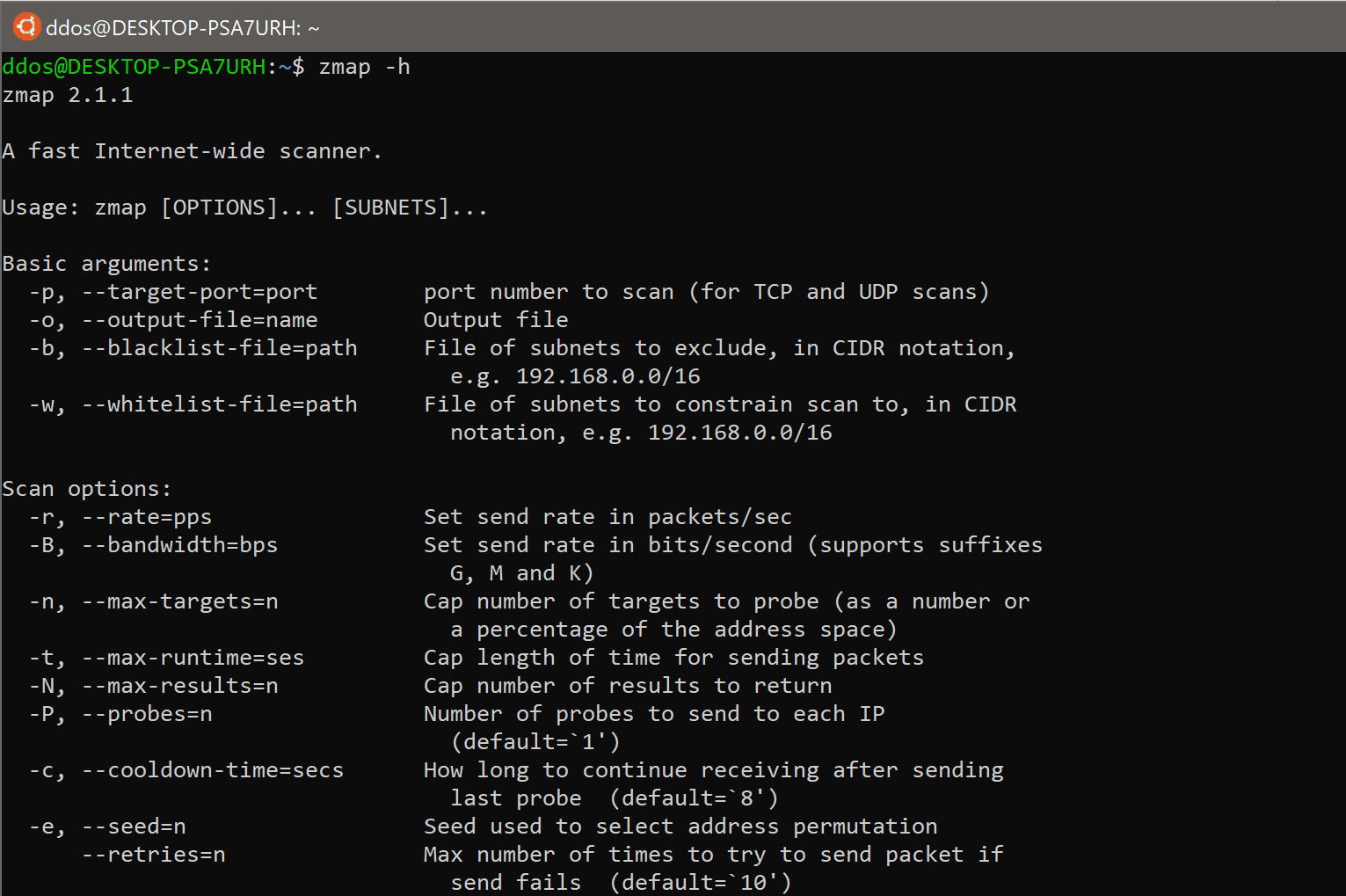Click 'How long to continue receiving after sending'
1346x896 pixels.
point(714,770)
